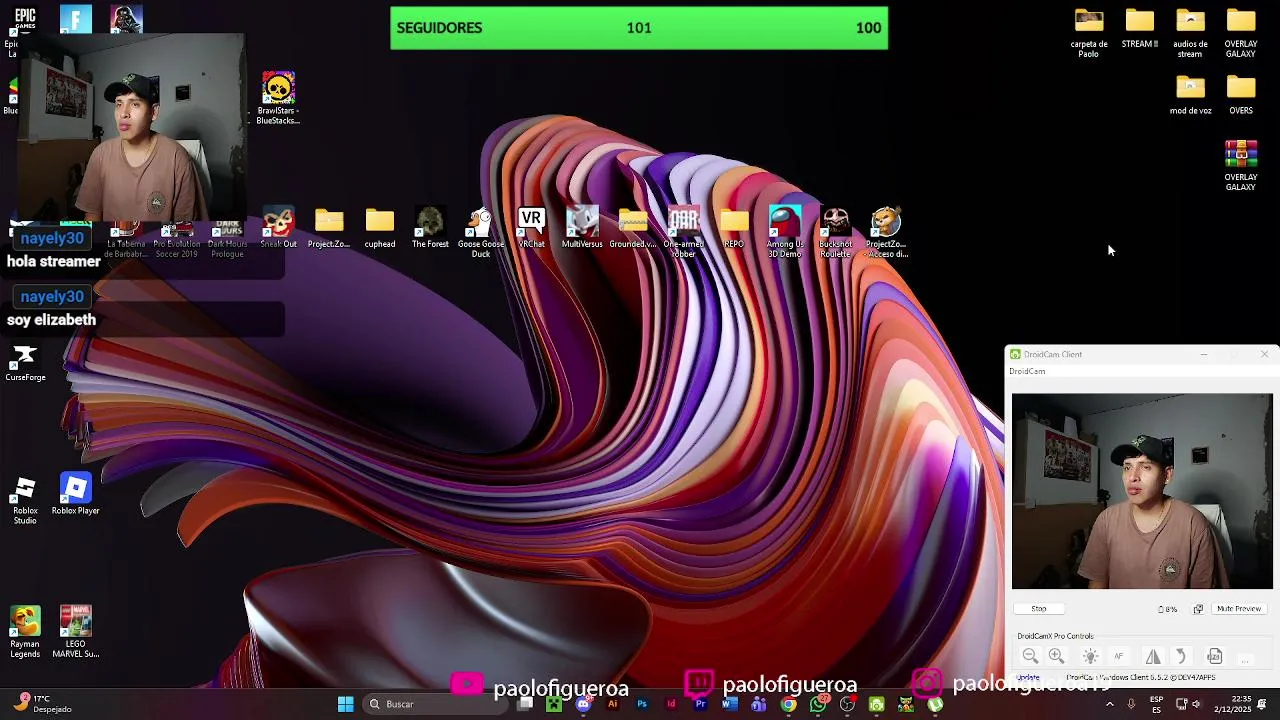Click zoom in in DroidCamX Pro Controls
1280x720 pixels.
click(x=1056, y=656)
